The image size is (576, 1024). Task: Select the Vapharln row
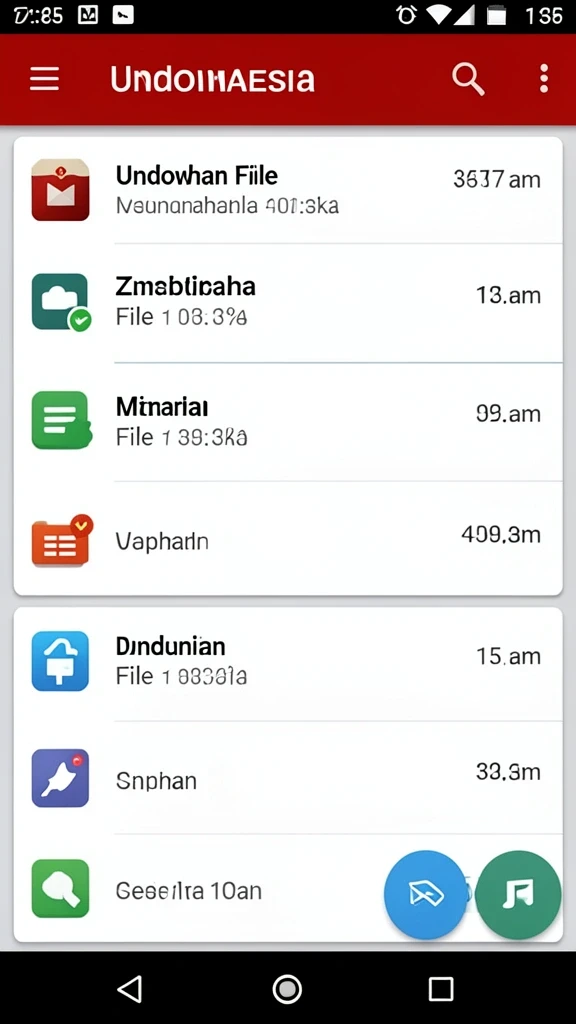click(x=288, y=539)
